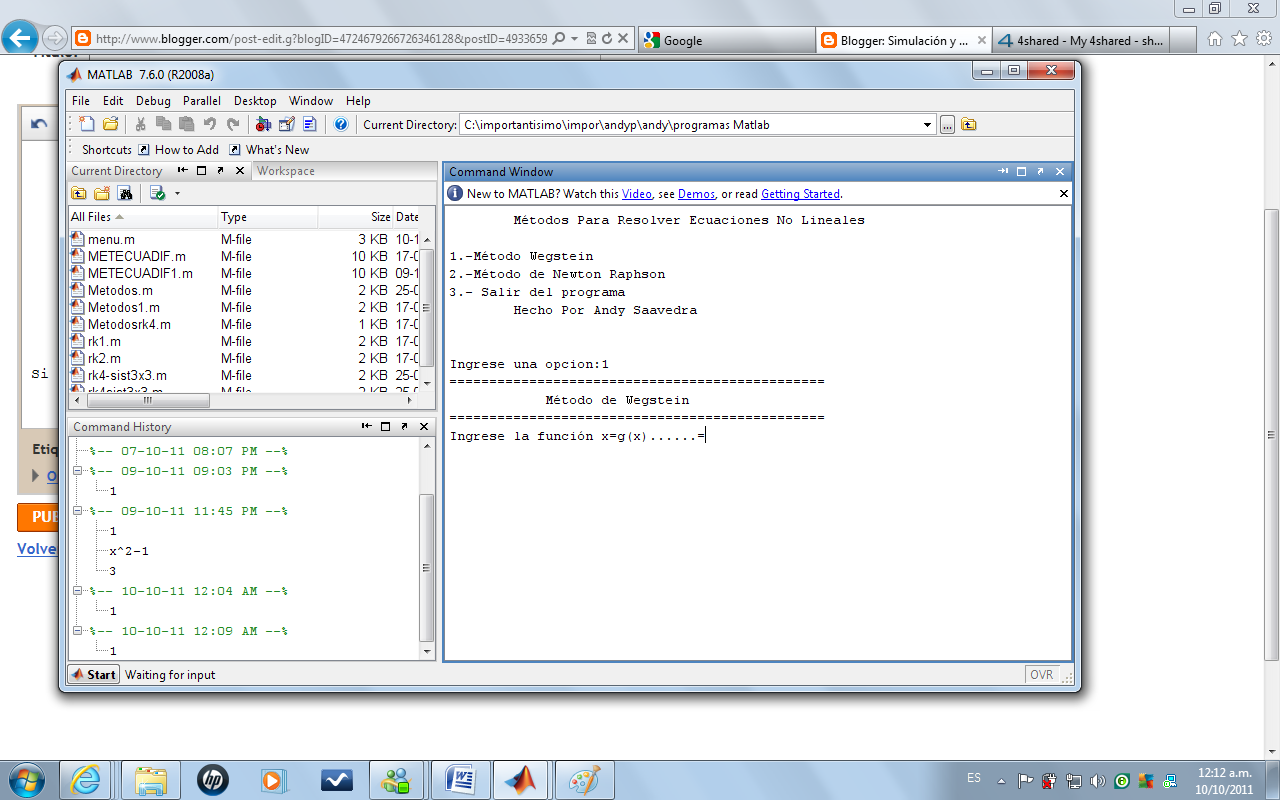
Task: Open the Parallel menu
Action: pos(202,101)
